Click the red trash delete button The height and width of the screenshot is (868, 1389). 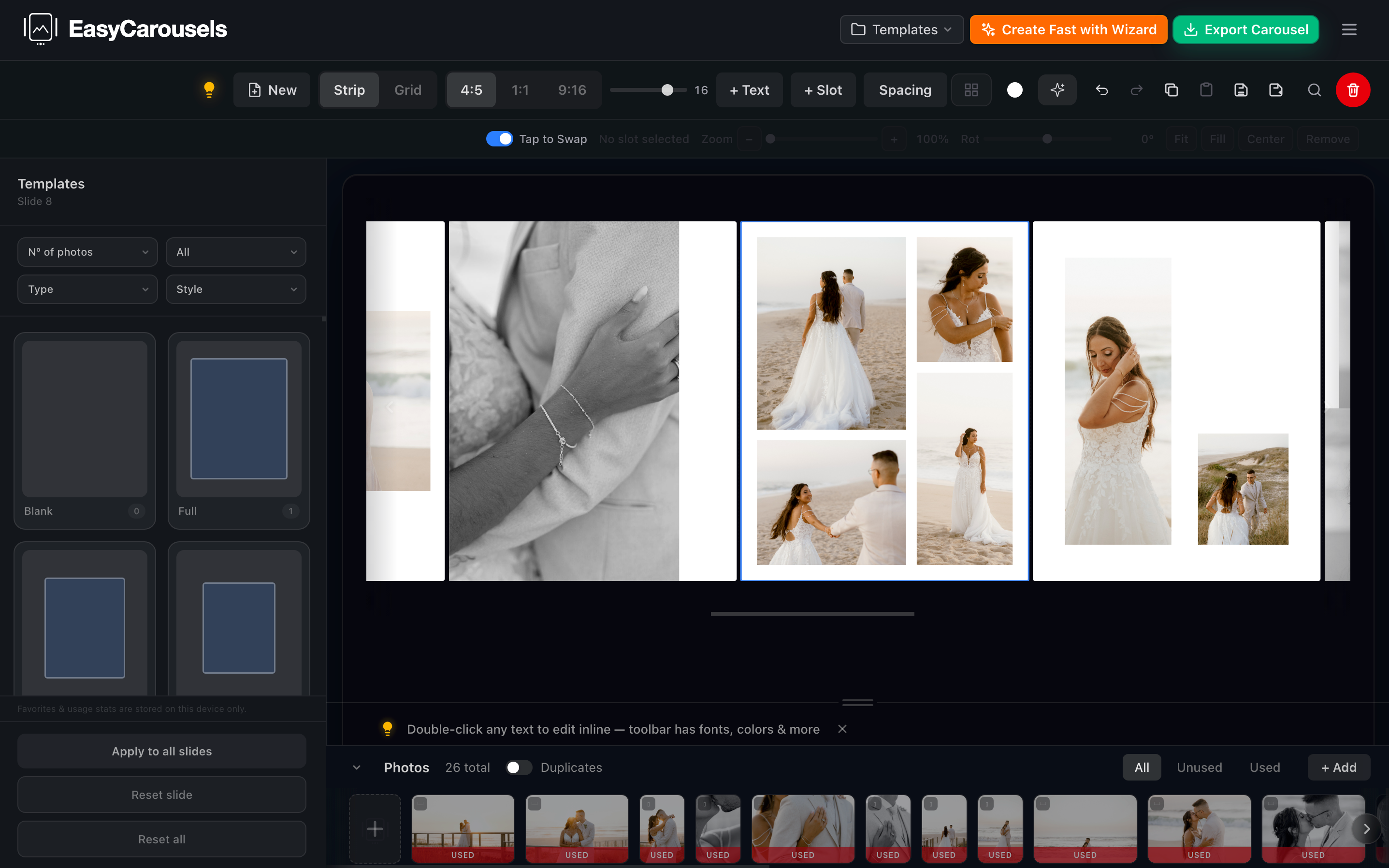[1352, 90]
